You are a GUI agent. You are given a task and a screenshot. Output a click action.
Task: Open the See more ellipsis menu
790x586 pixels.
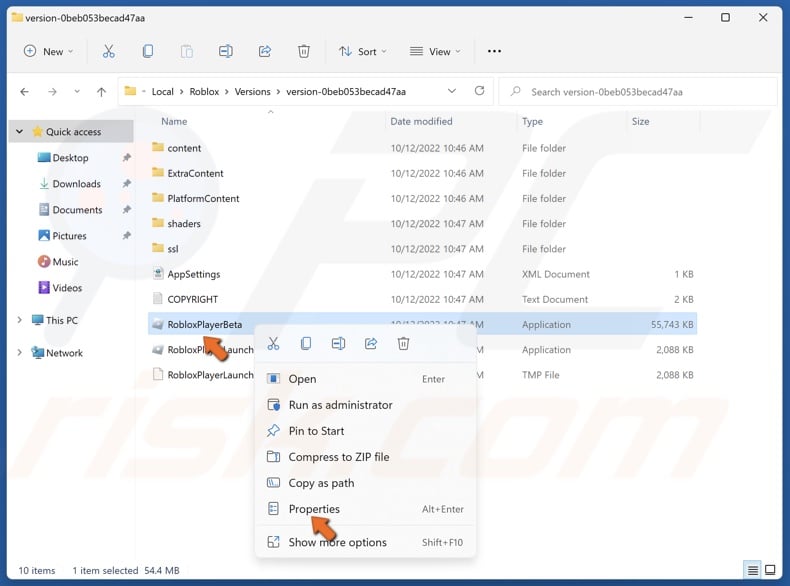click(494, 51)
